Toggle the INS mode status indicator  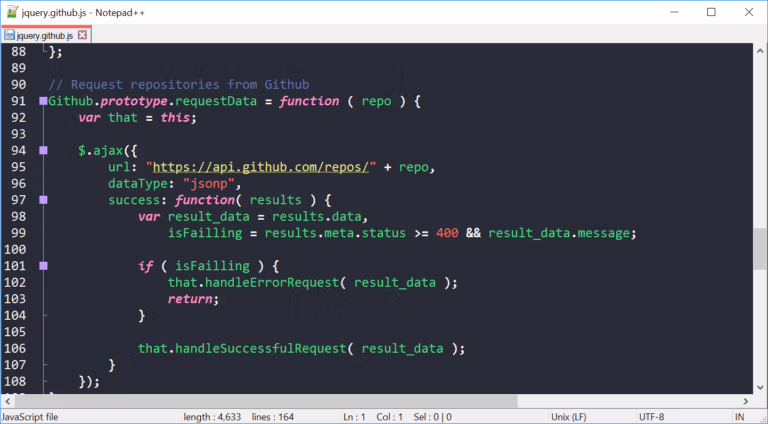(x=740, y=417)
